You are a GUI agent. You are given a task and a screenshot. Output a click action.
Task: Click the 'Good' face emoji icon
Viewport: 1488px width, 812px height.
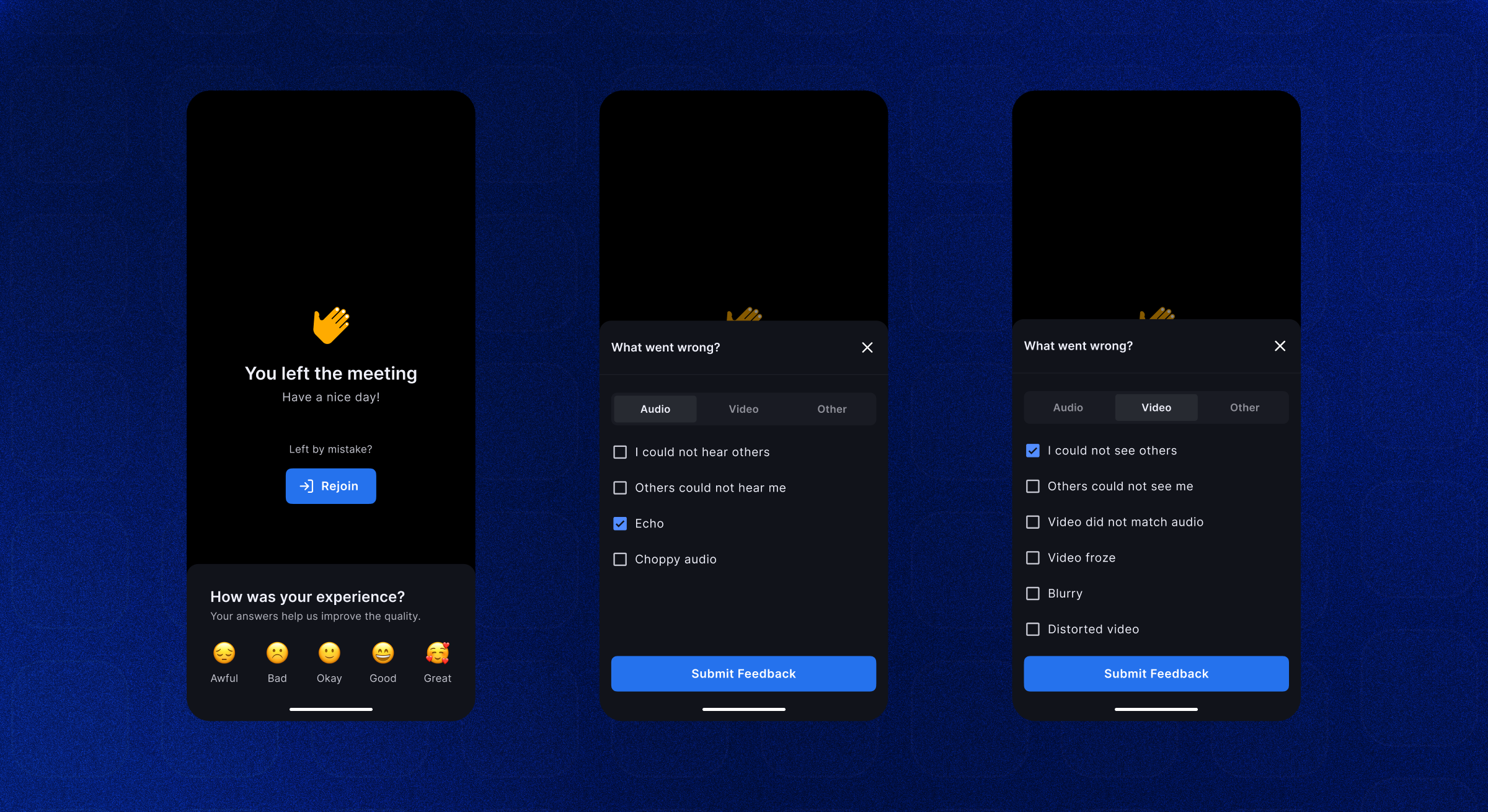(383, 653)
